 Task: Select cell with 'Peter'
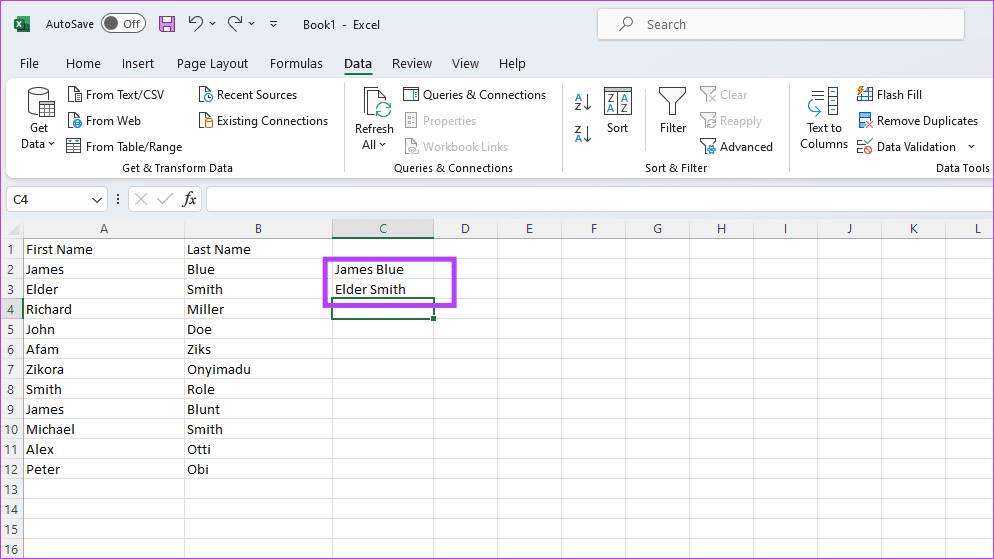[x=104, y=470]
